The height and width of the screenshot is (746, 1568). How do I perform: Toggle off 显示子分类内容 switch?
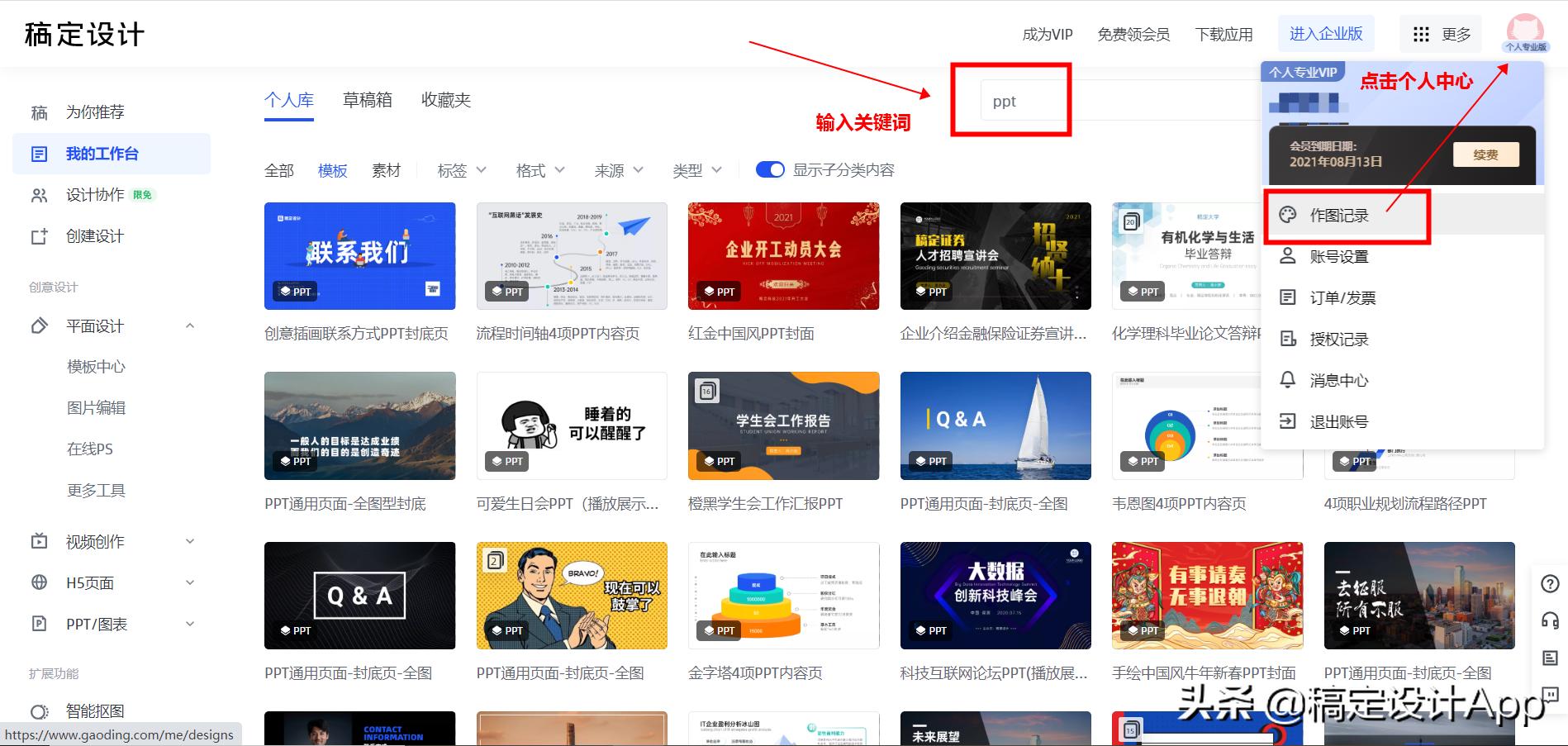tap(769, 169)
